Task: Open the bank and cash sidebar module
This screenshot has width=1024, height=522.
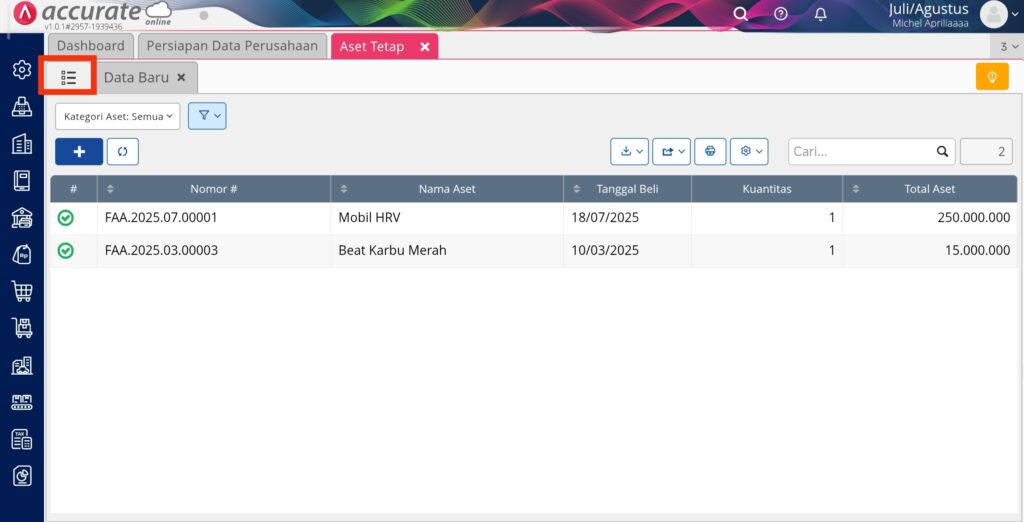Action: (x=22, y=218)
